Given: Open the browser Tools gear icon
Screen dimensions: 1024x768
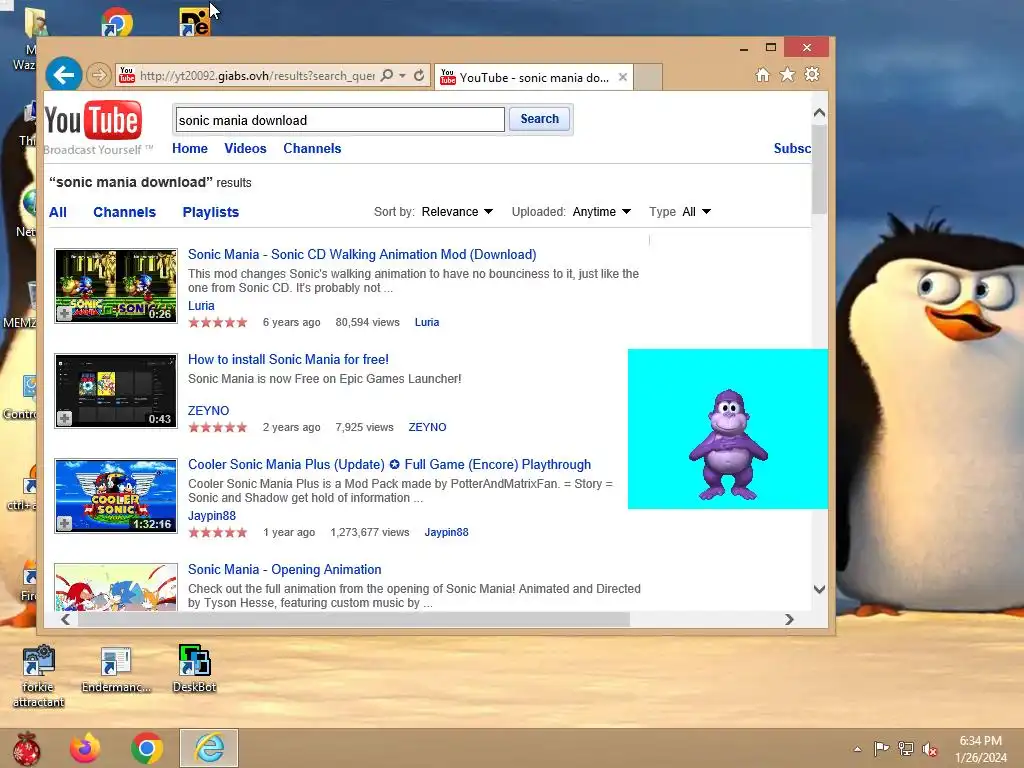Looking at the screenshot, I should pos(812,74).
